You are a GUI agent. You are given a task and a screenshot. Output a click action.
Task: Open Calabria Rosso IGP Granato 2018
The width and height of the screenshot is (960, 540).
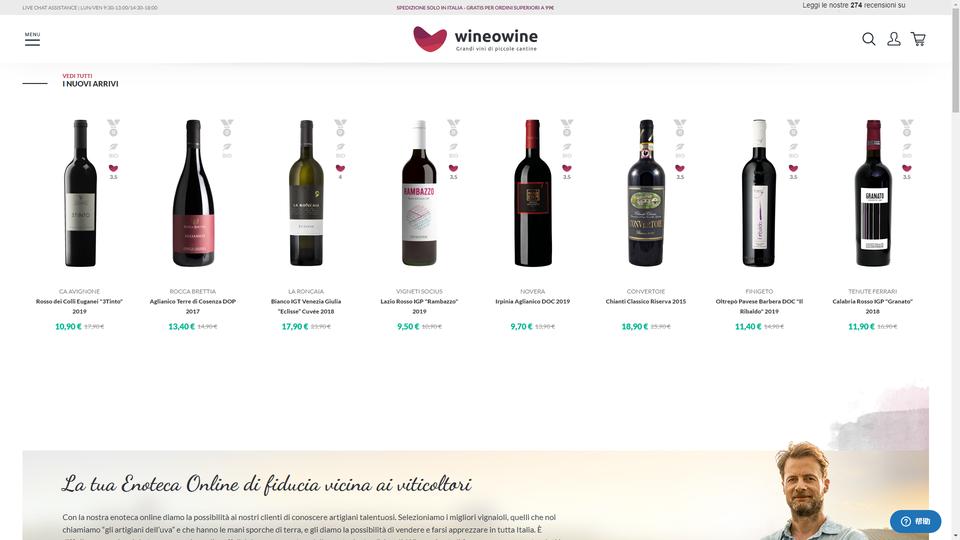click(x=872, y=306)
